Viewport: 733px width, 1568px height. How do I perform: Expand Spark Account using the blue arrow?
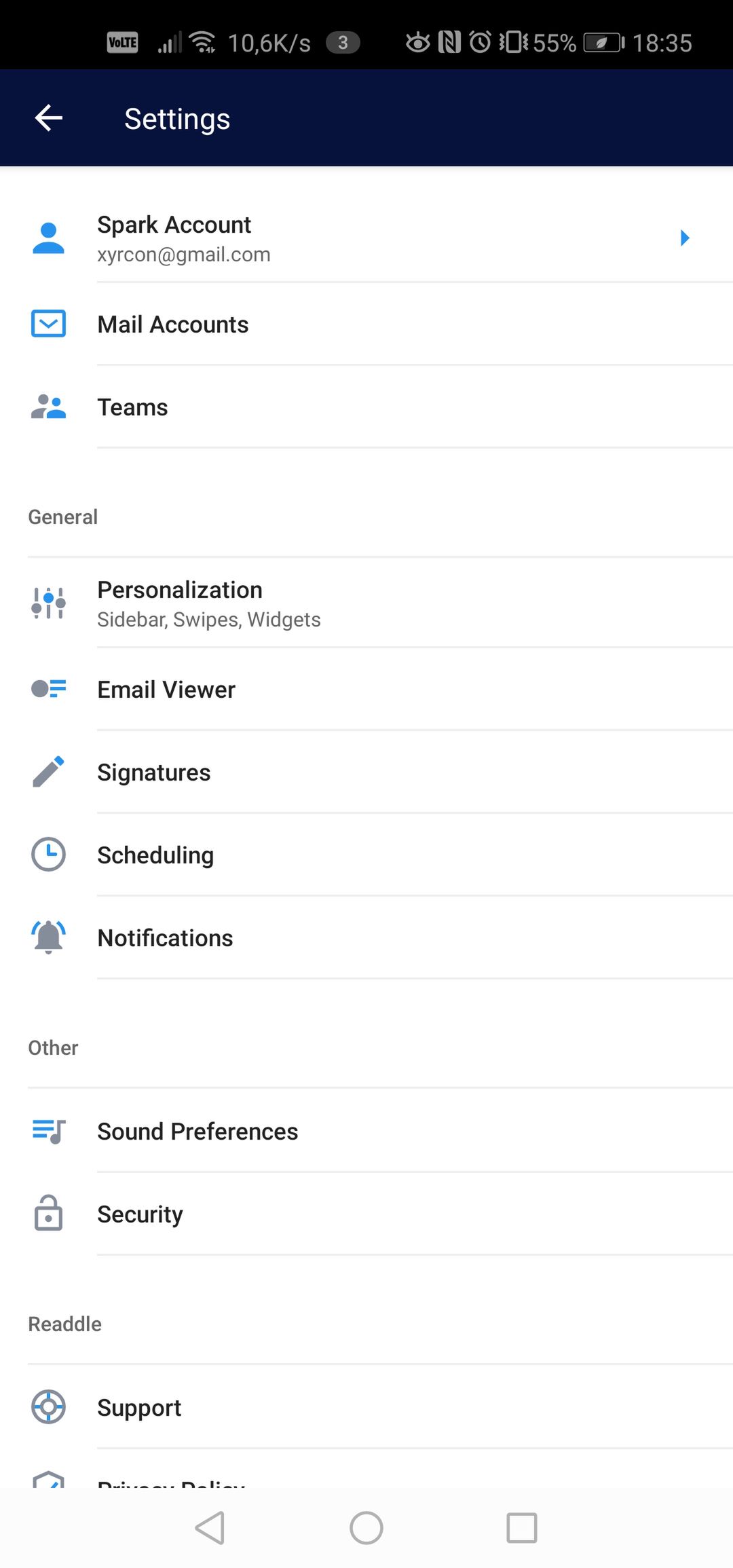pos(685,238)
